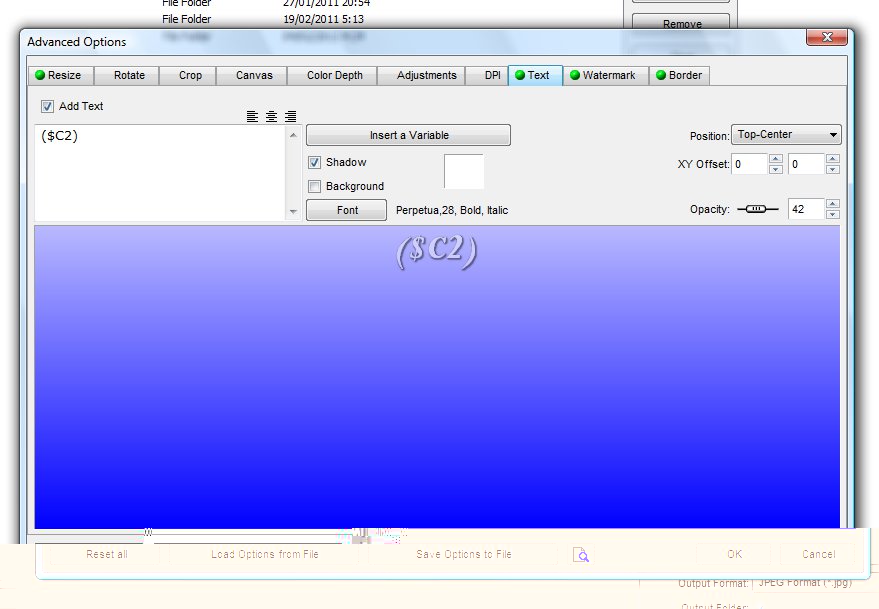Viewport: 879px width, 609px height.
Task: Go to the Resize tab
Action: pos(58,75)
